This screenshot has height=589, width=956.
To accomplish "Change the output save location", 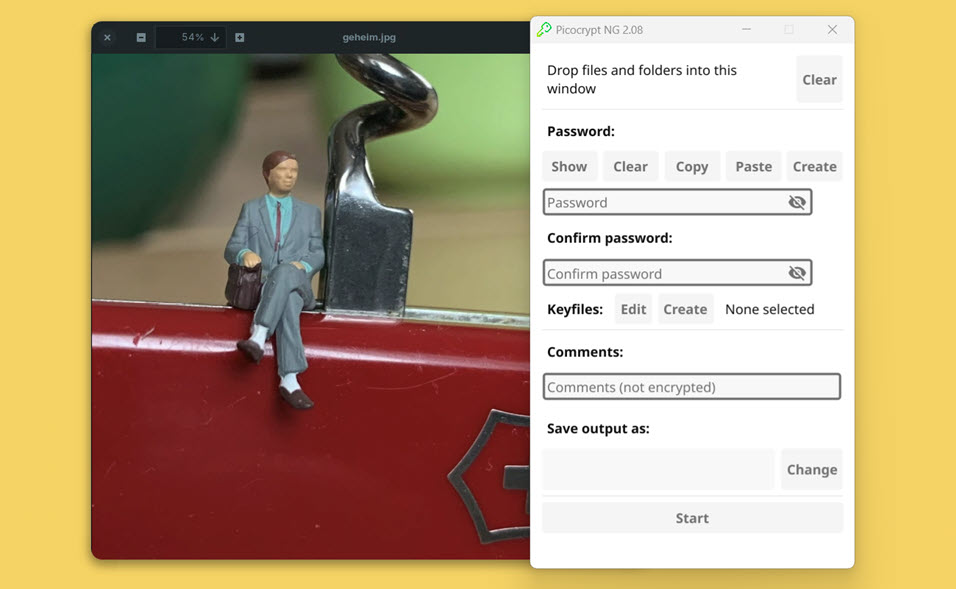I will point(811,470).
